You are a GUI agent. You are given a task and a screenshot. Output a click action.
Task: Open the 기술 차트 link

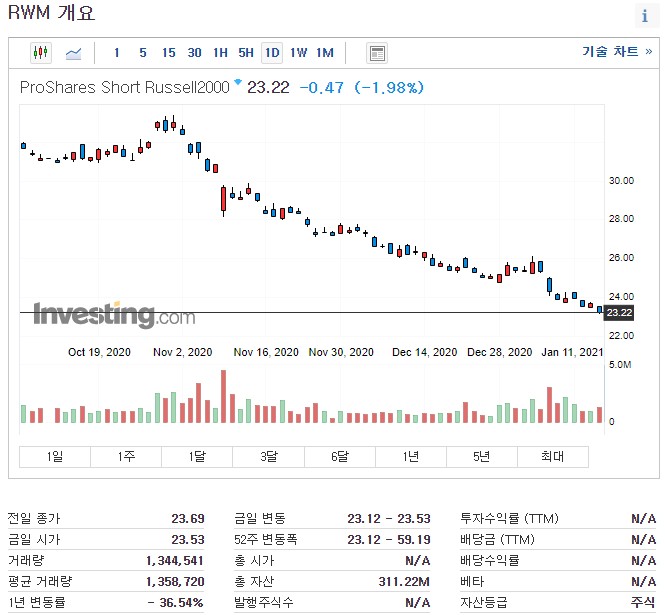[x=617, y=51]
